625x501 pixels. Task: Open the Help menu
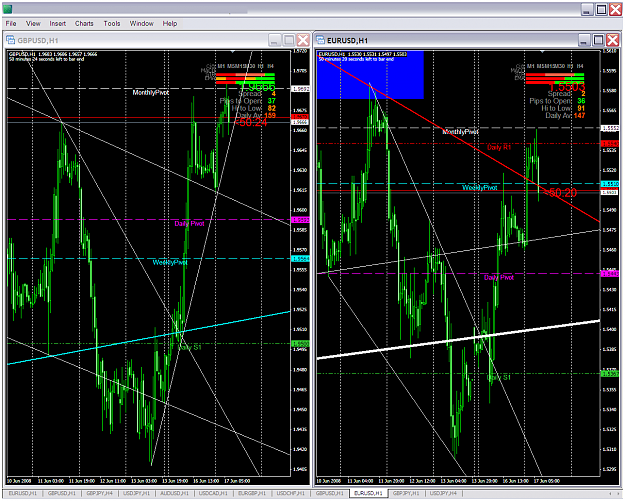pos(169,24)
